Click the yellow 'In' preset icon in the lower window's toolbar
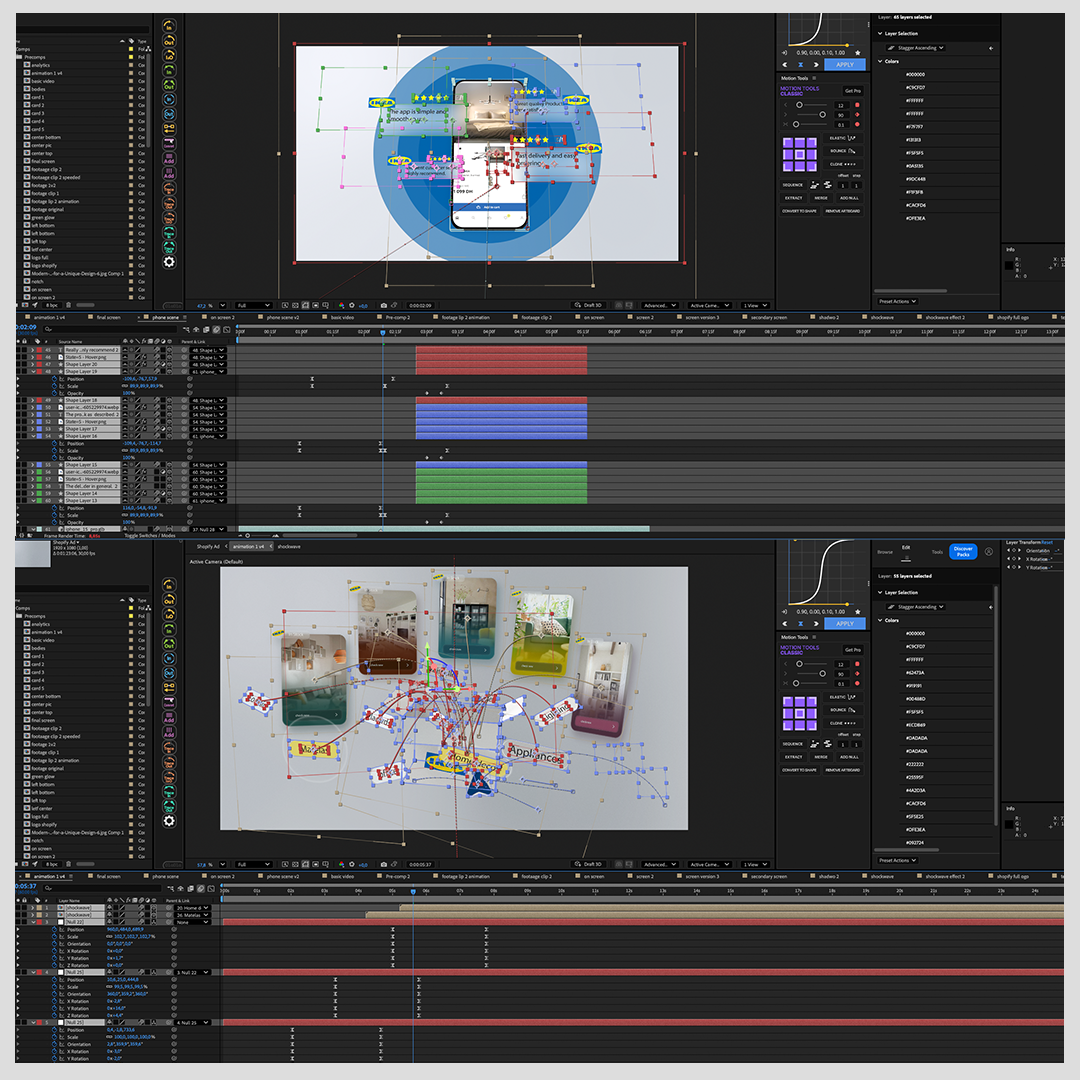 point(169,583)
